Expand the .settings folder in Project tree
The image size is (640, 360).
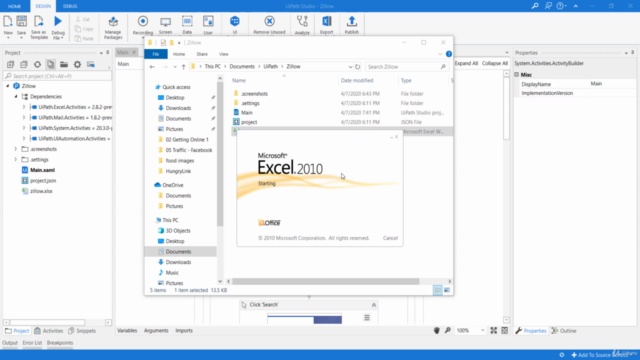tap(16, 160)
